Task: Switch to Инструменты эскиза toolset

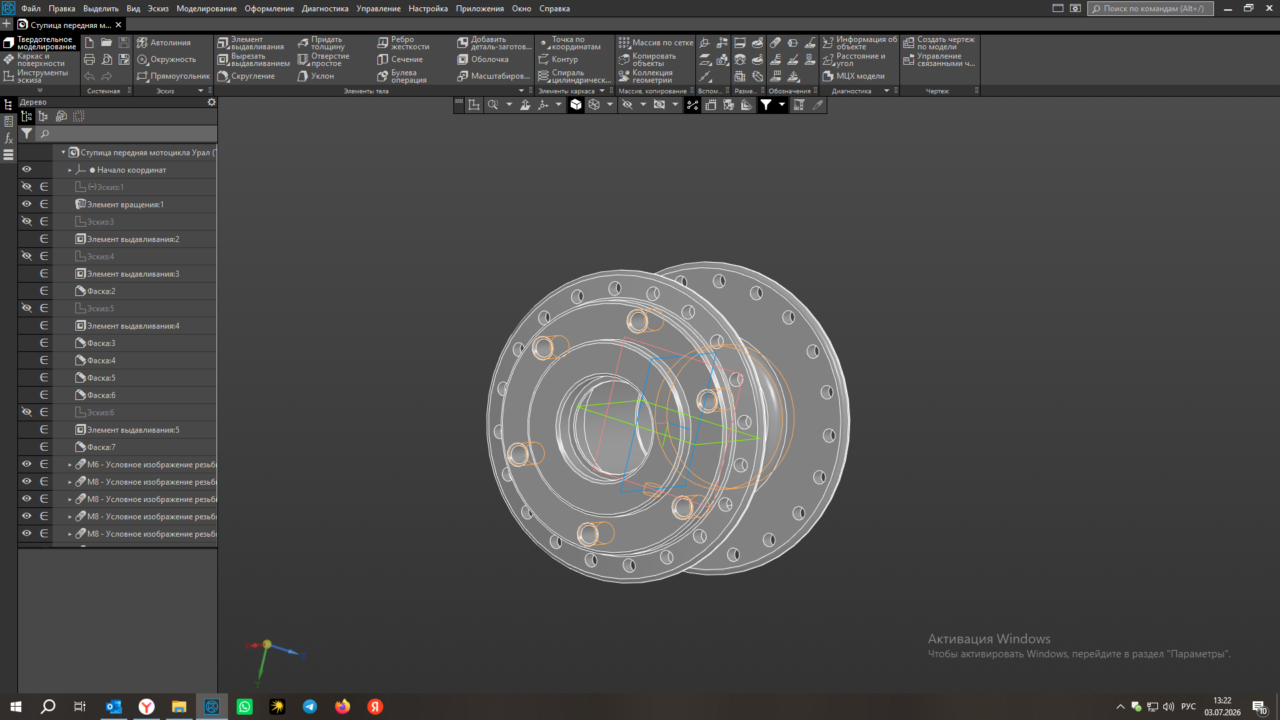Action: (x=41, y=76)
